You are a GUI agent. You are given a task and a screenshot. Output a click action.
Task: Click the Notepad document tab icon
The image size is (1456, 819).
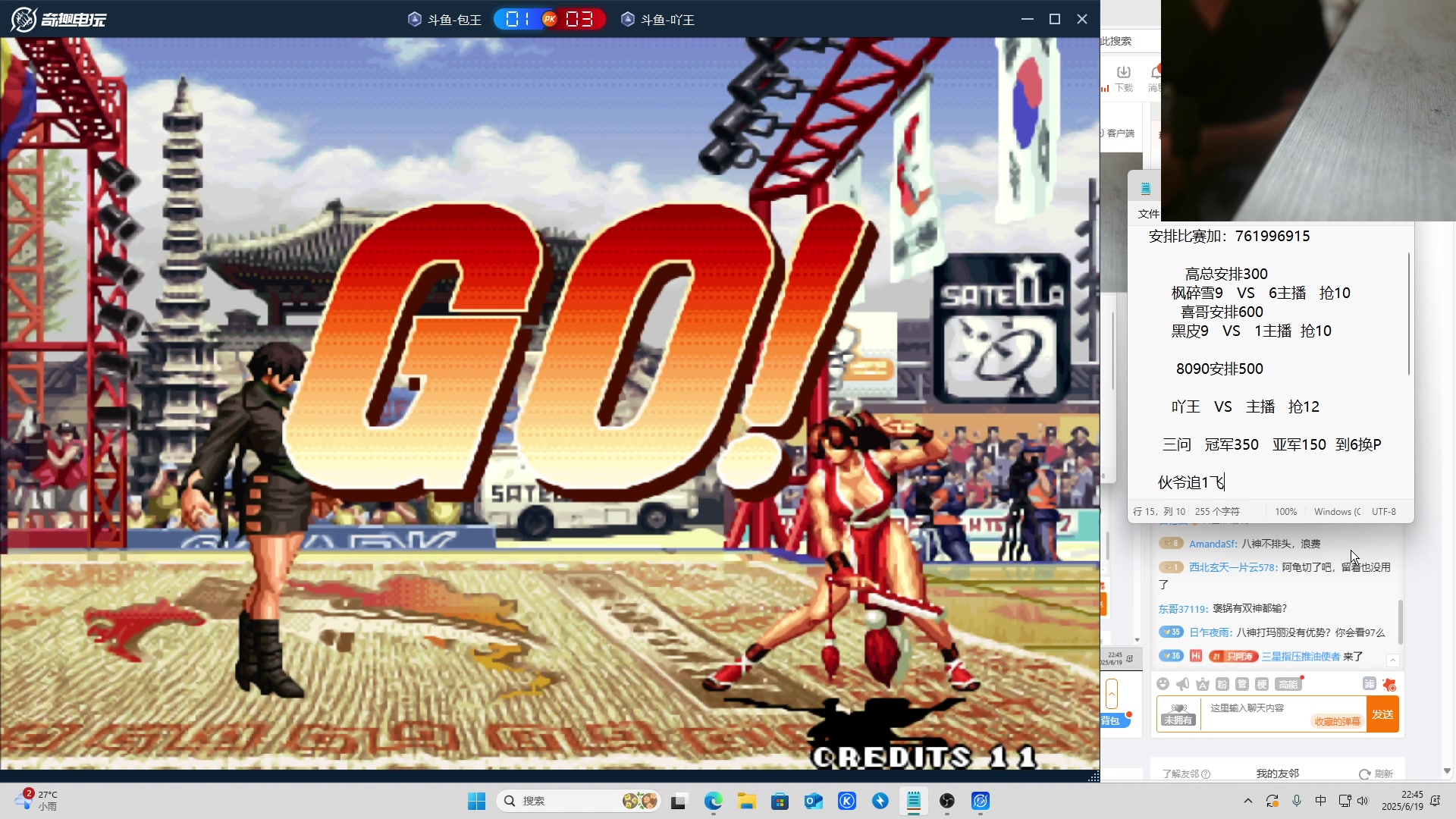point(1146,188)
